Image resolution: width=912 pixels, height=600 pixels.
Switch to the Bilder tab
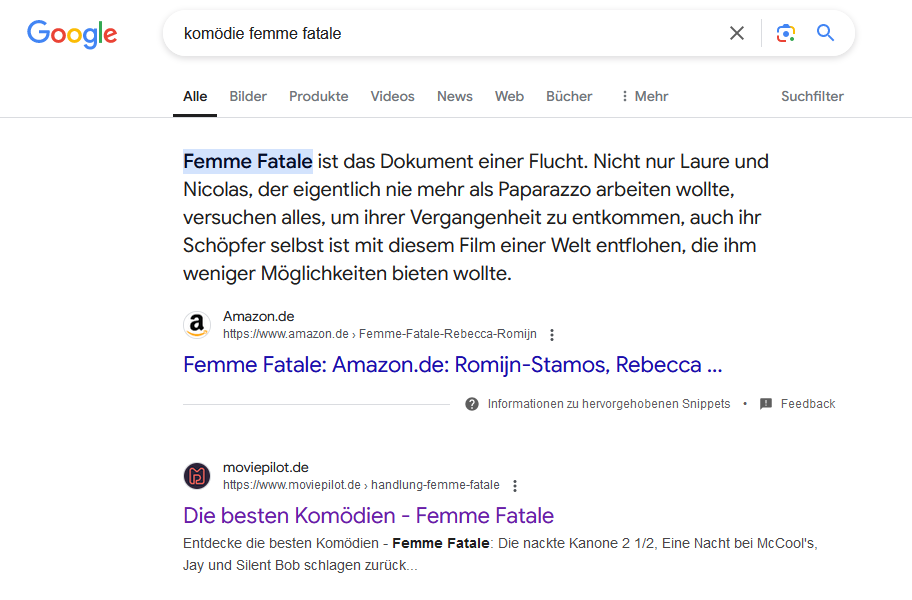coord(248,96)
